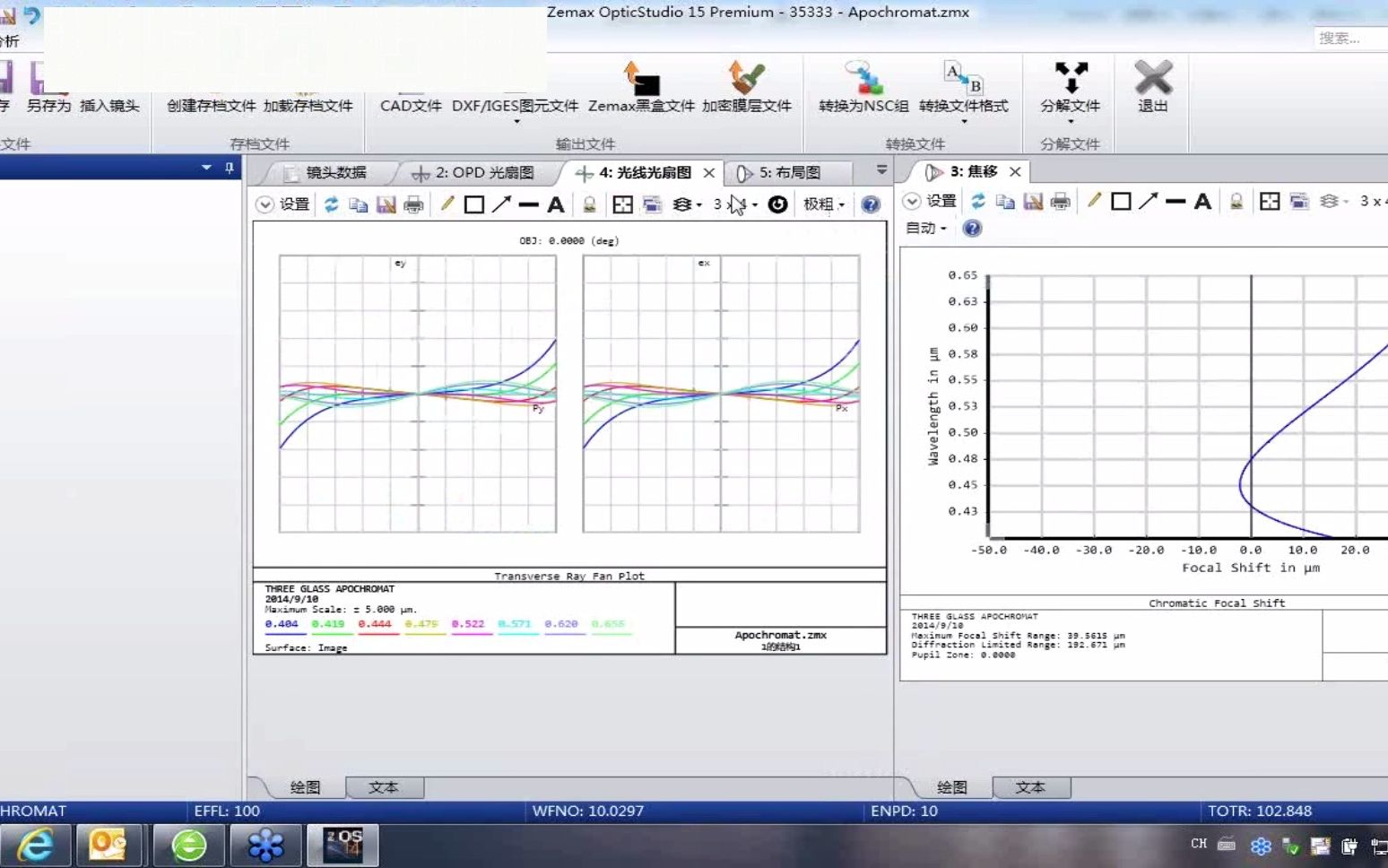Open the ZOS application from the taskbar
Image resolution: width=1388 pixels, height=868 pixels.
[343, 844]
